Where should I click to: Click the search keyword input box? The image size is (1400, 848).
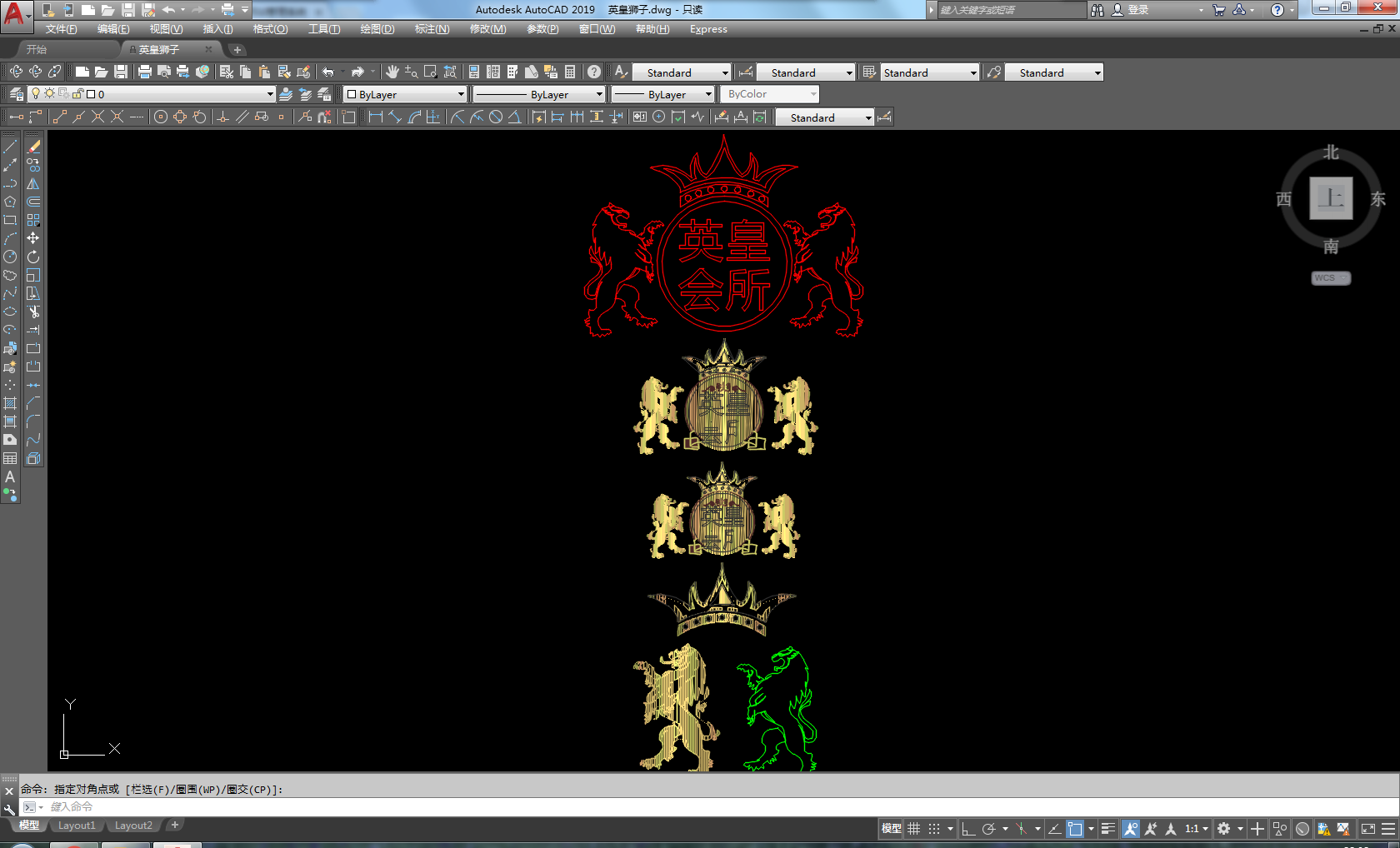1011,10
